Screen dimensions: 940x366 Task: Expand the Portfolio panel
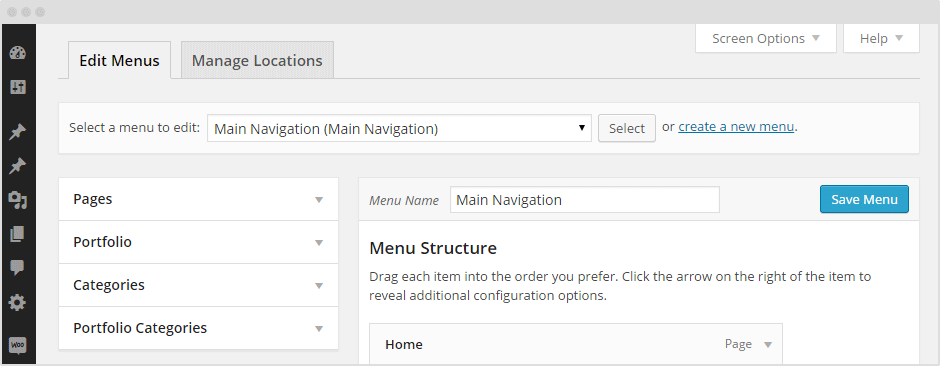pos(198,242)
